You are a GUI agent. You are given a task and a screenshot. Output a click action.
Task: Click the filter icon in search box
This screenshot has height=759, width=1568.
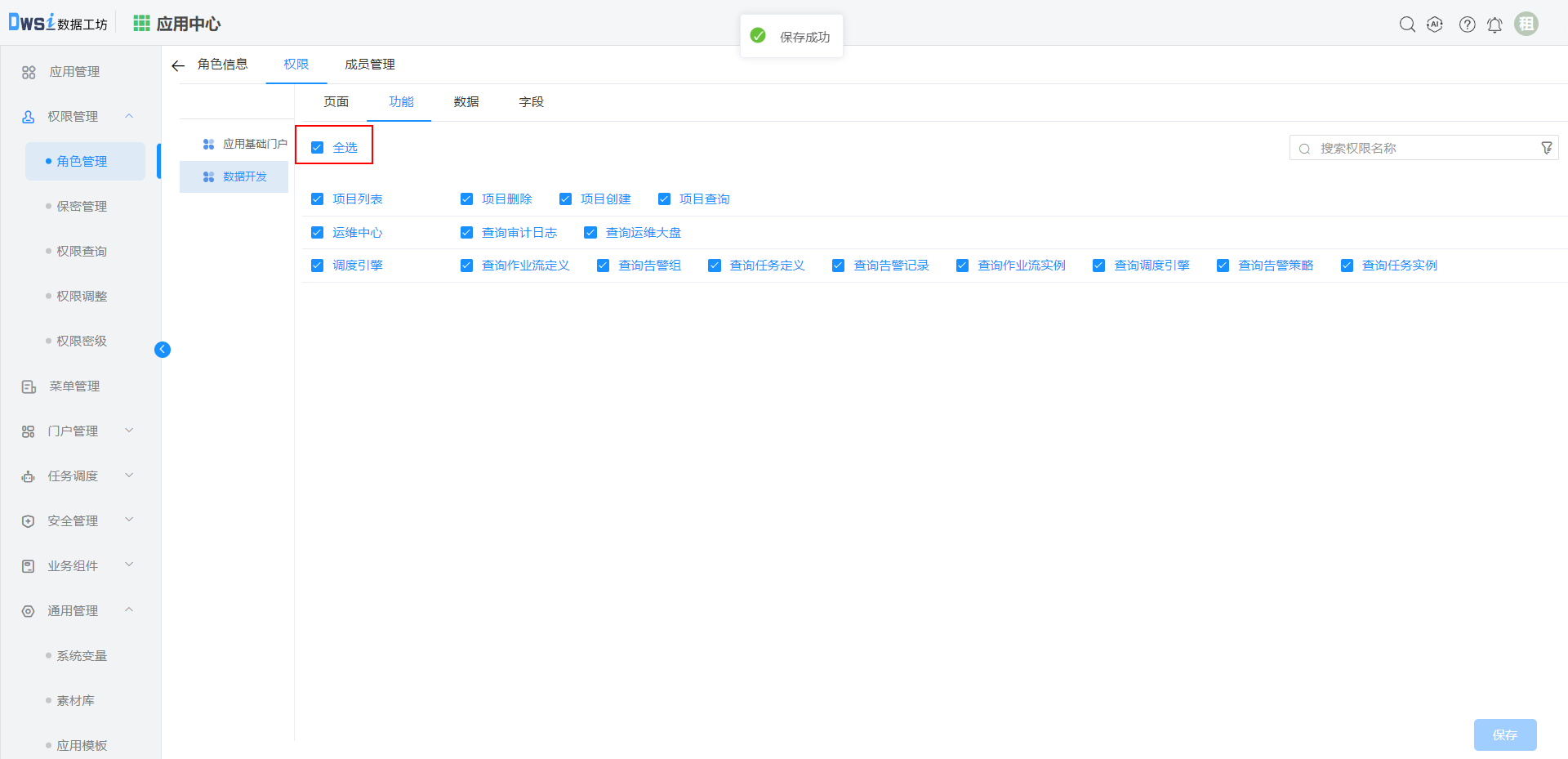pyautogui.click(x=1546, y=148)
